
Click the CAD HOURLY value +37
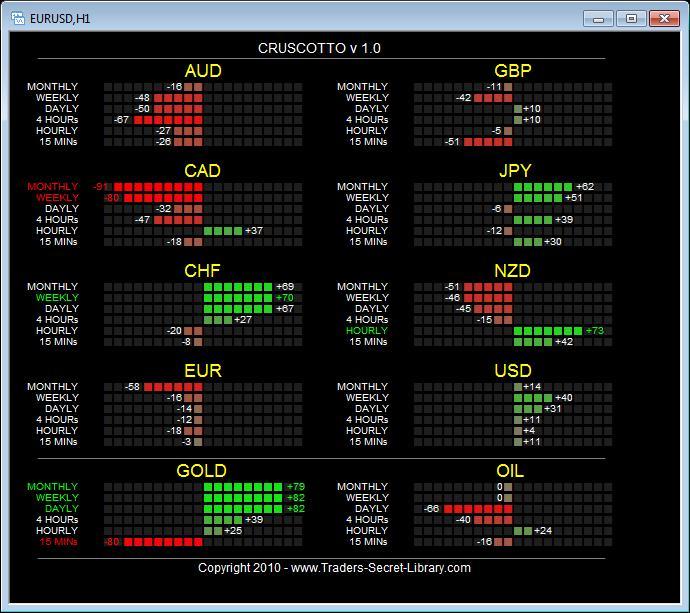[254, 231]
